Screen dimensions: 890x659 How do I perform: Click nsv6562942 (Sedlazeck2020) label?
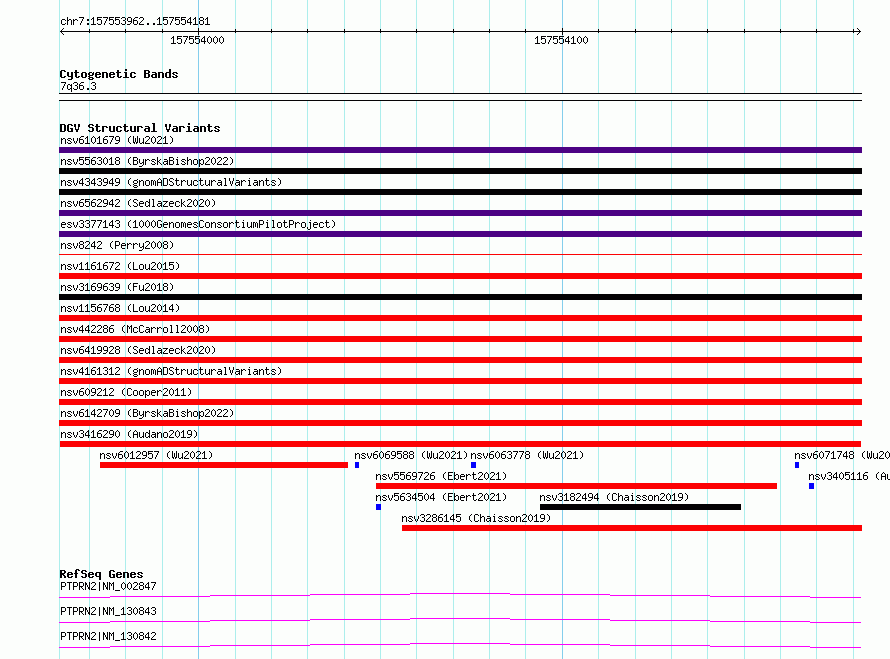138,203
